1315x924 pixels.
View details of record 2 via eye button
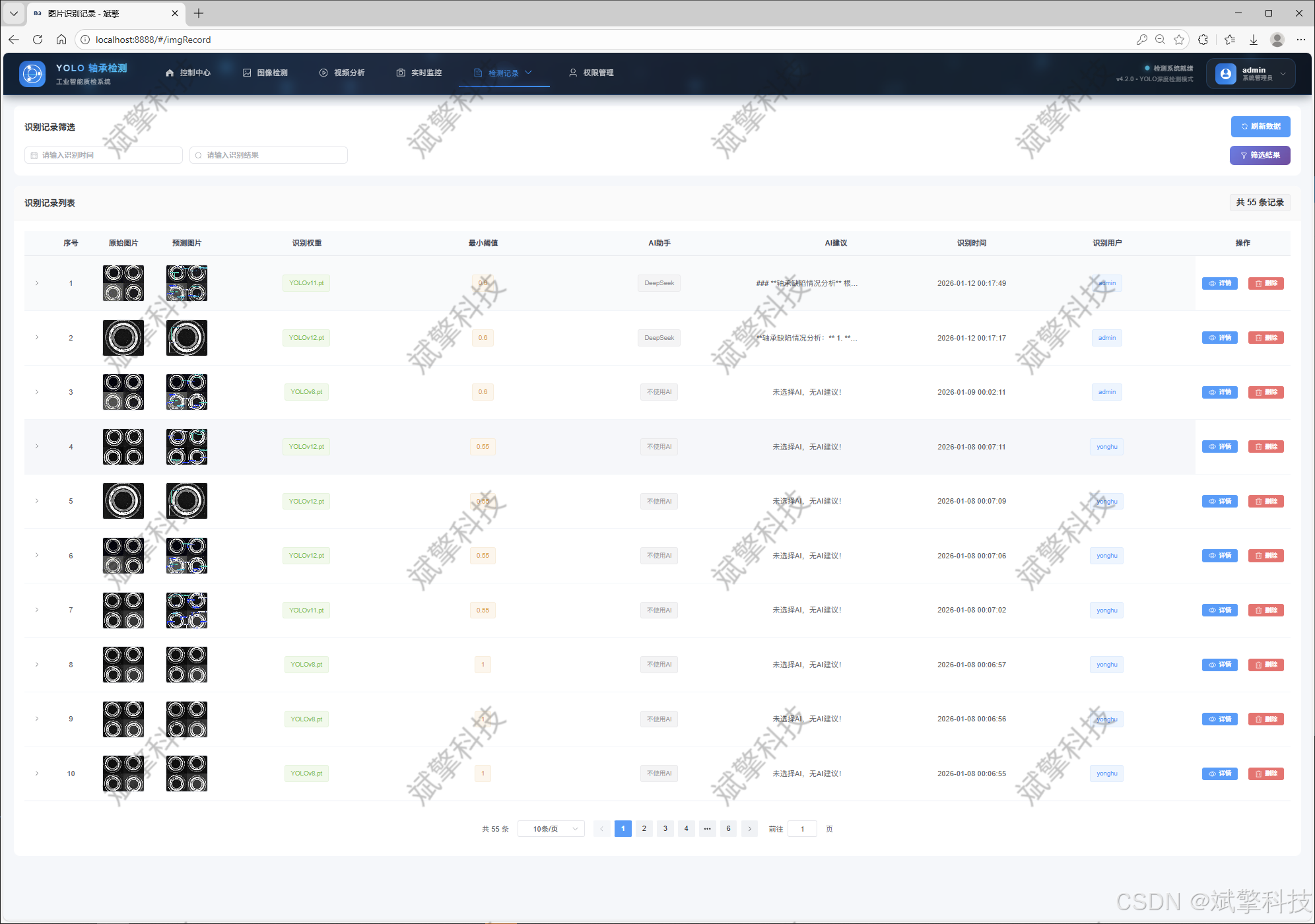(1219, 338)
